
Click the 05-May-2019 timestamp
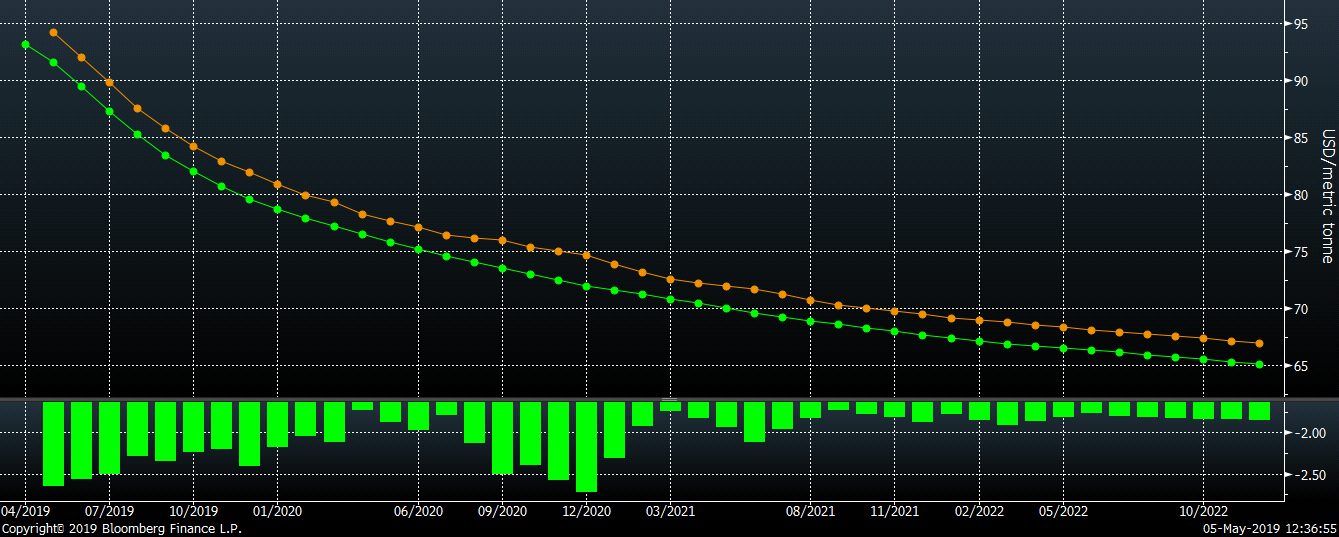[x=1270, y=528]
